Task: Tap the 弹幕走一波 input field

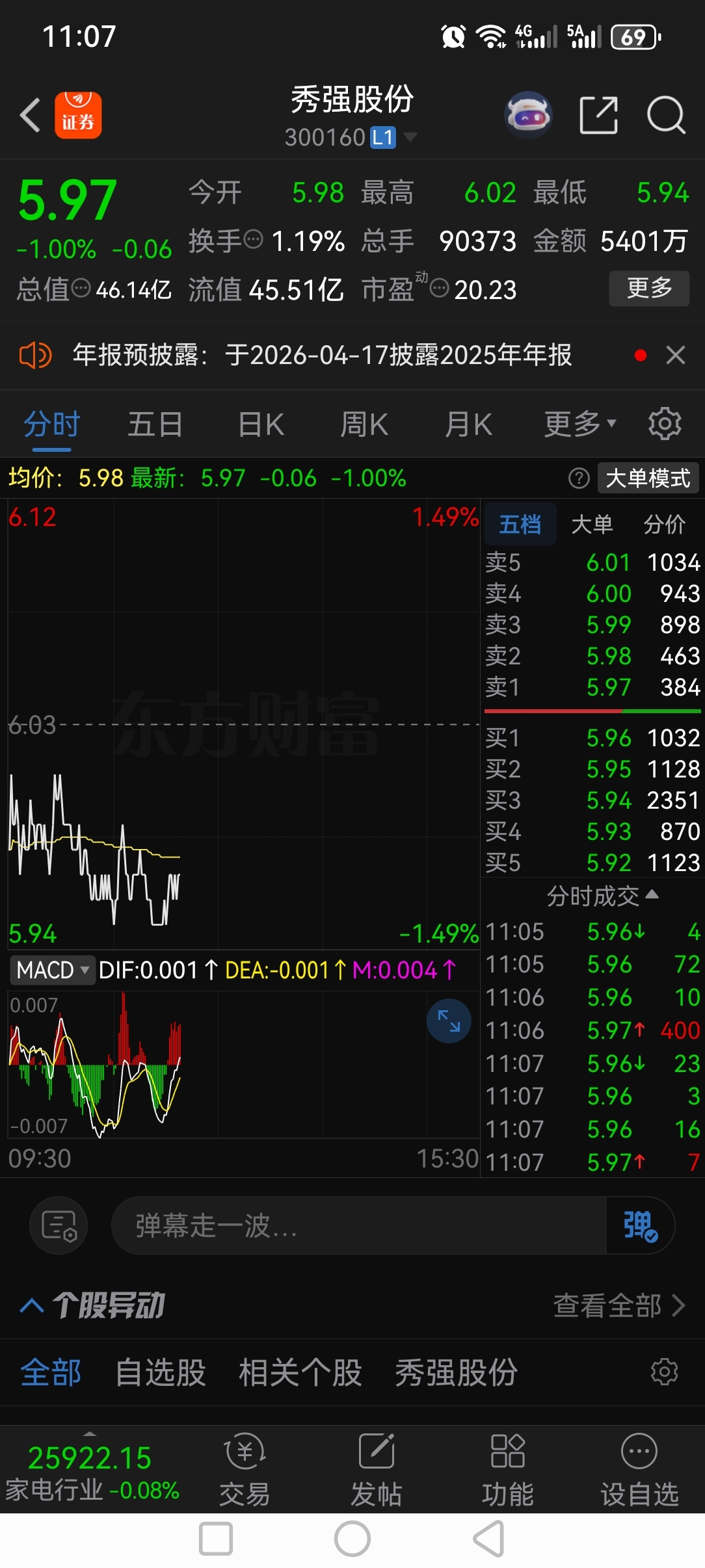Action: coord(358,1225)
